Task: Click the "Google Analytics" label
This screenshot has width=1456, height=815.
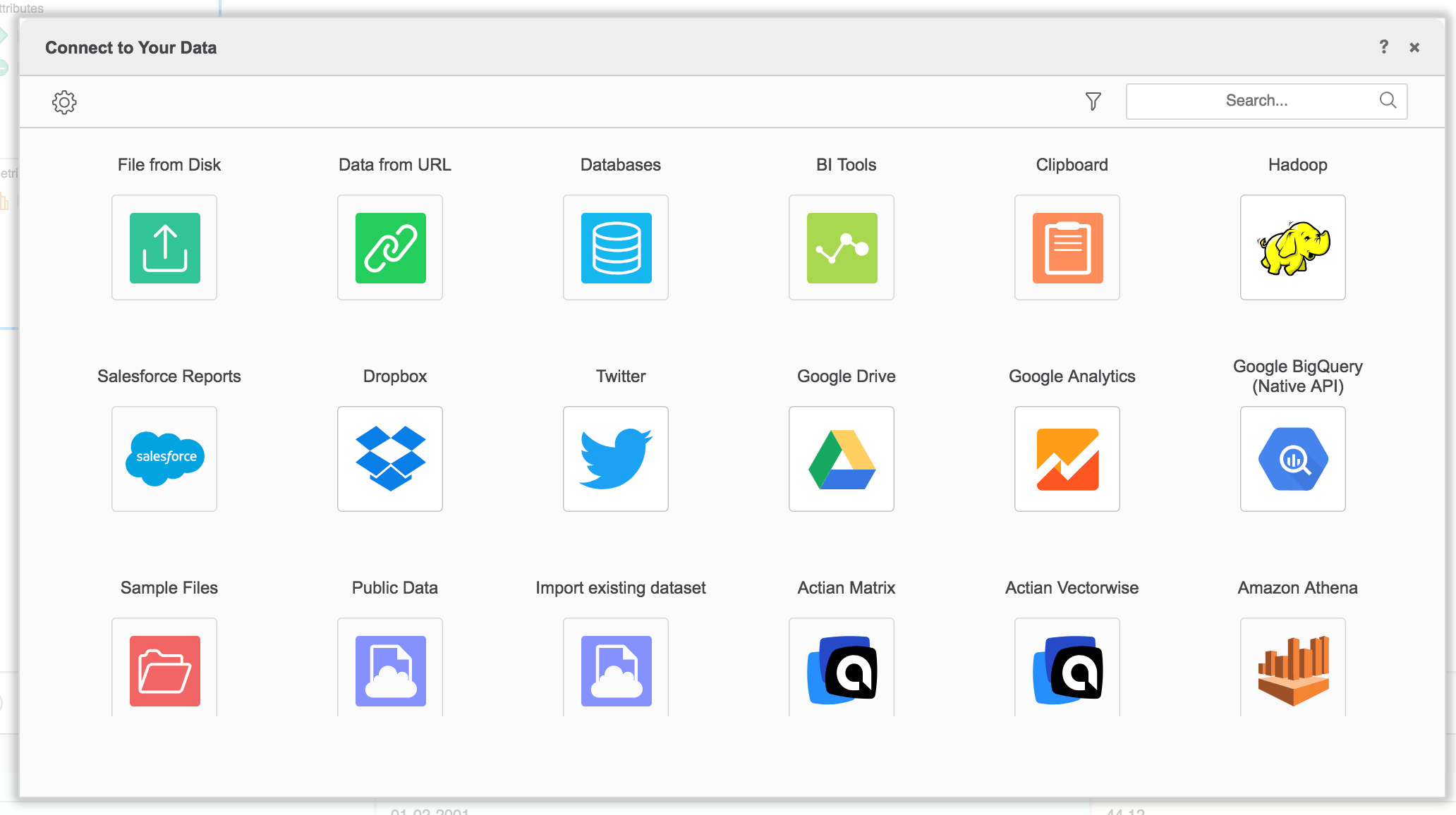Action: click(1072, 376)
